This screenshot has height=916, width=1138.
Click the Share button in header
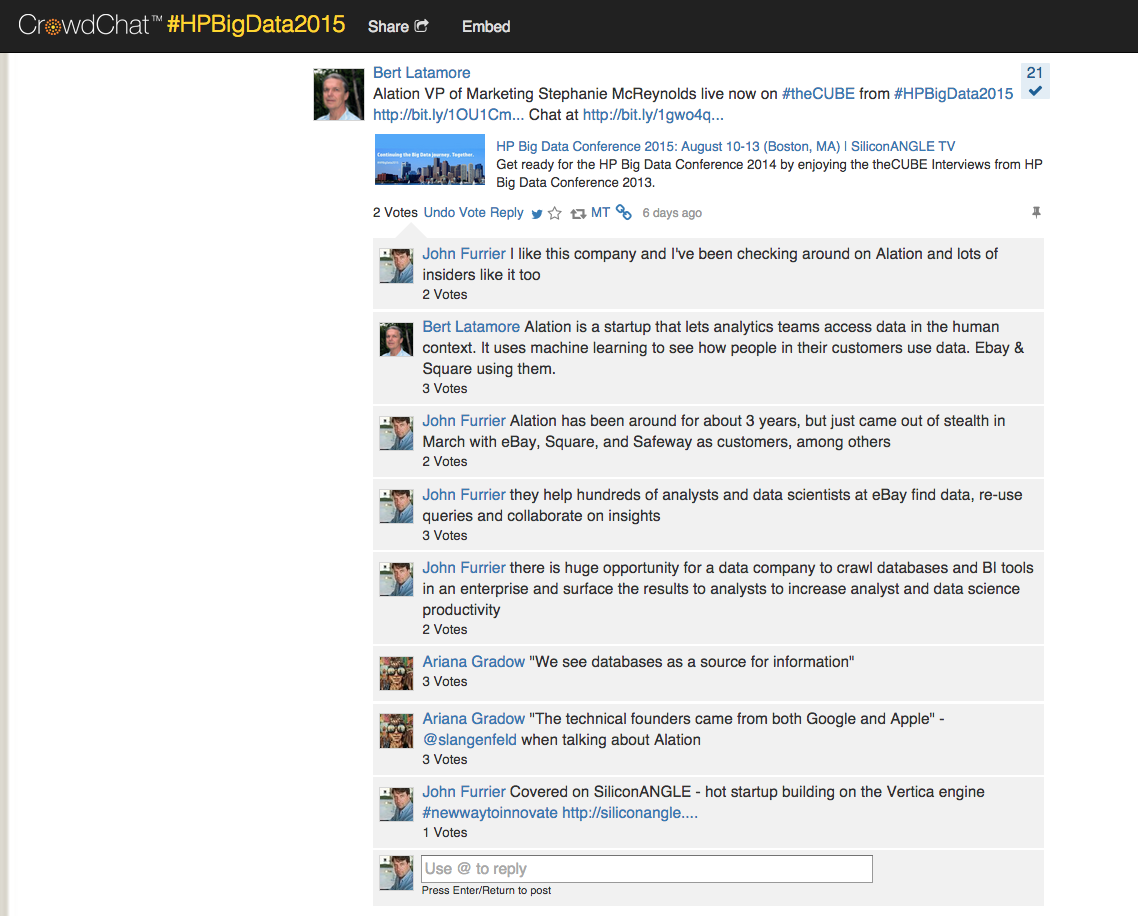[x=398, y=27]
